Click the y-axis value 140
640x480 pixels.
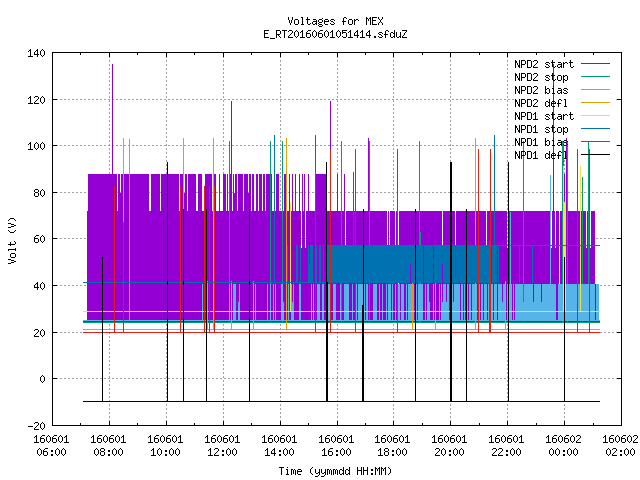[36, 53]
